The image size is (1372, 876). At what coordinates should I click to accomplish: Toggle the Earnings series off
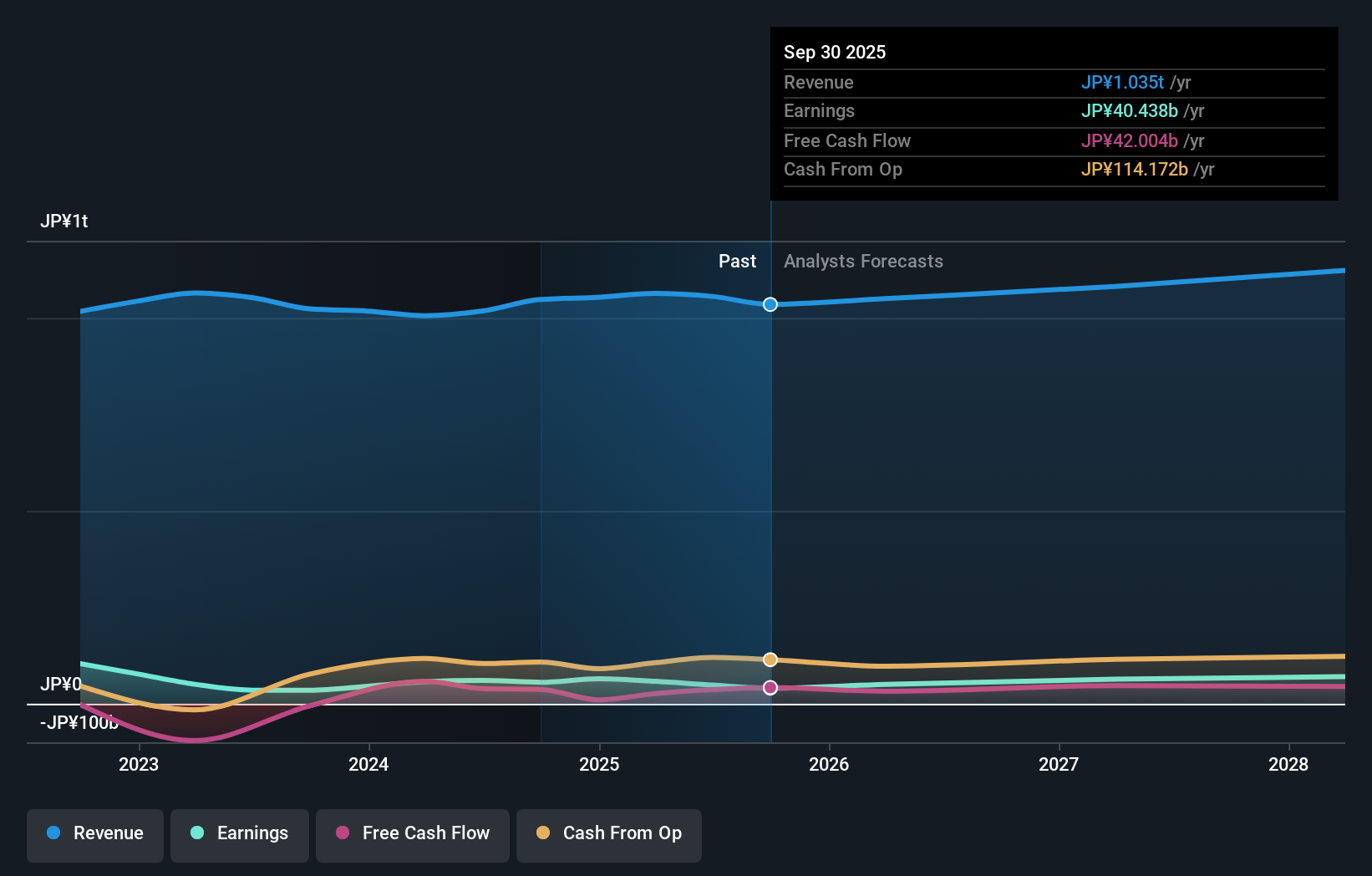[x=239, y=833]
